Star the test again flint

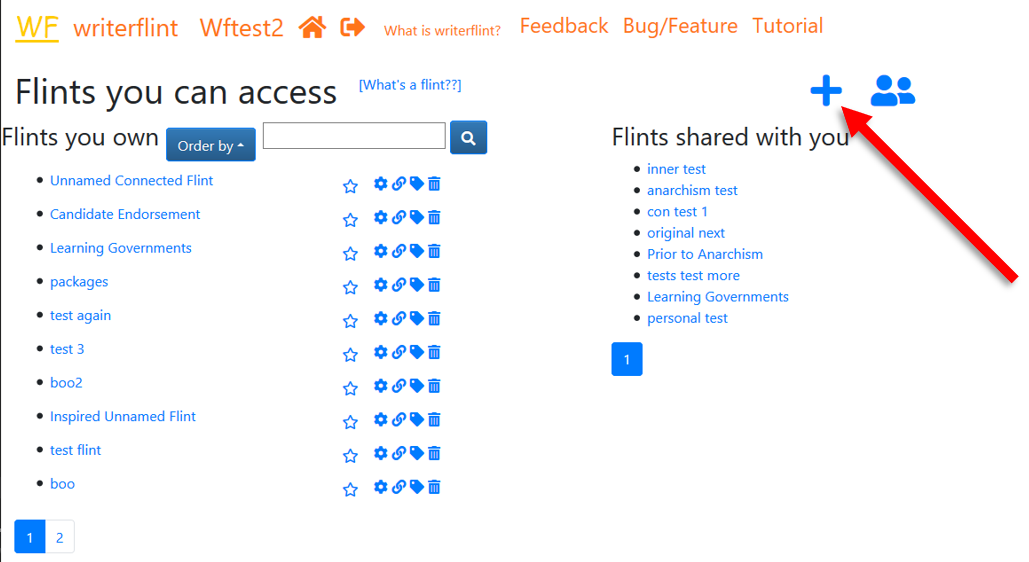click(x=350, y=321)
